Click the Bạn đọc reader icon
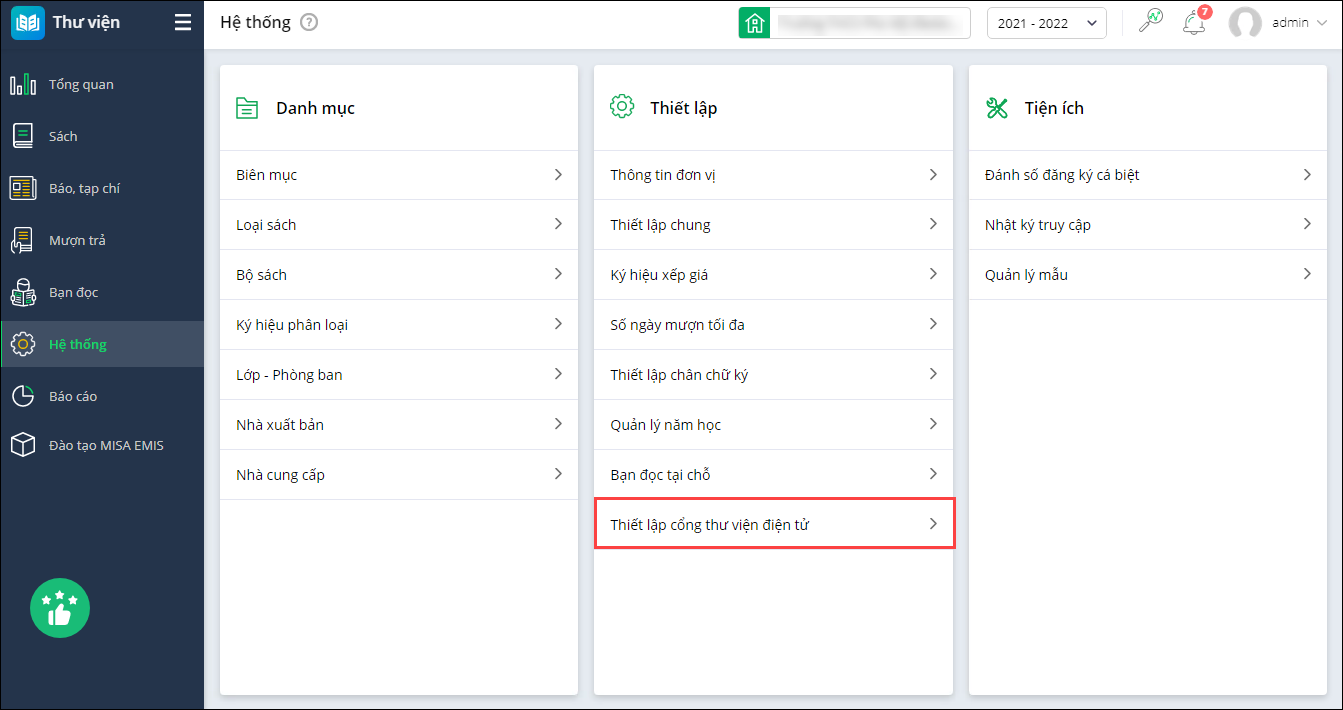This screenshot has height=710, width=1343. [23, 292]
